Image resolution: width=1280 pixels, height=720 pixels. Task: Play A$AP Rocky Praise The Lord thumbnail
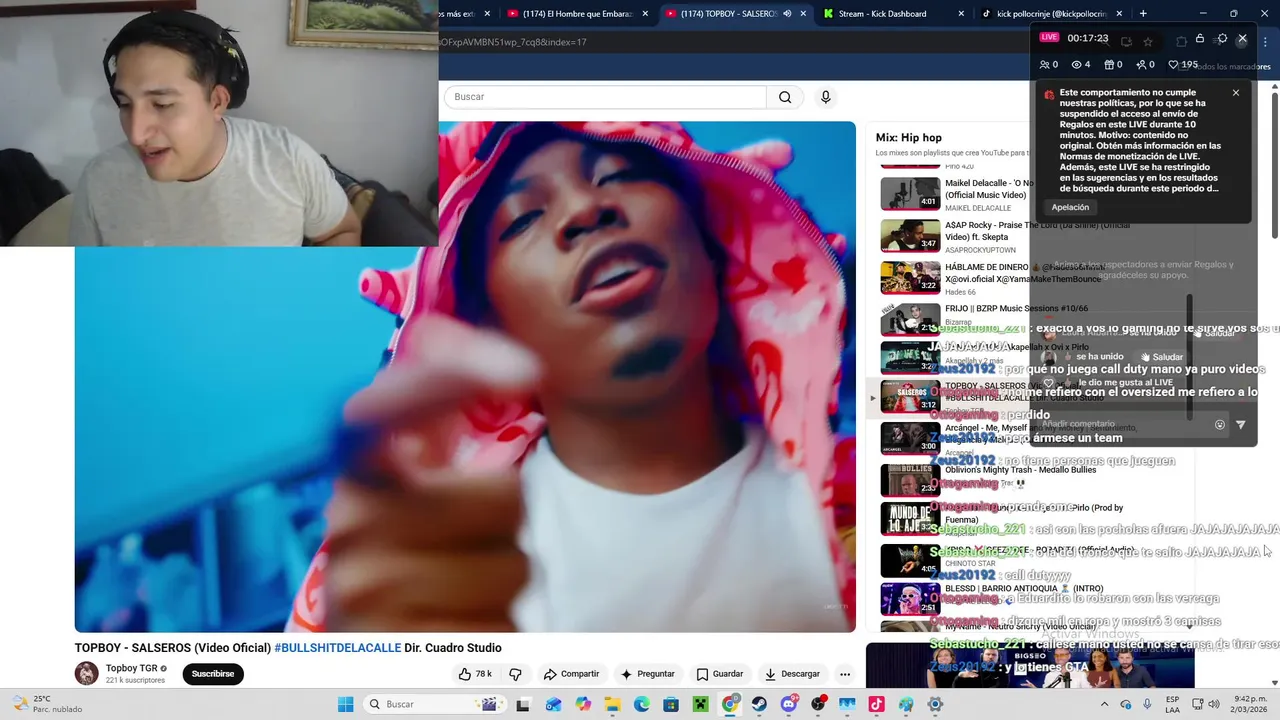point(910,236)
